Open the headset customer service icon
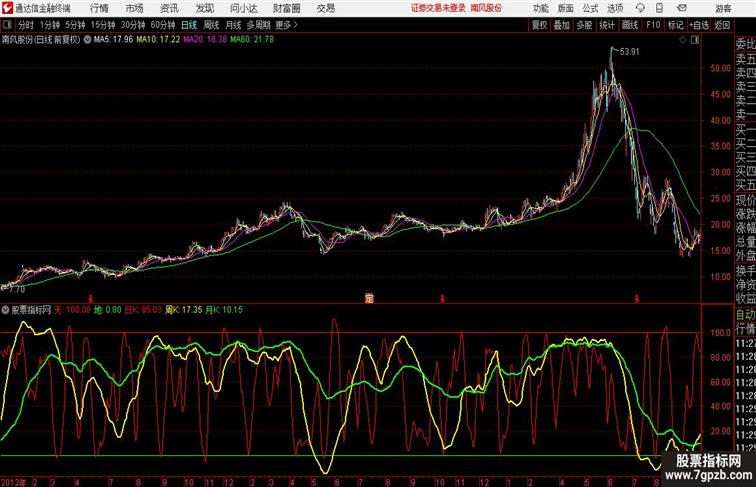This screenshot has height=487, width=756. coord(640,8)
